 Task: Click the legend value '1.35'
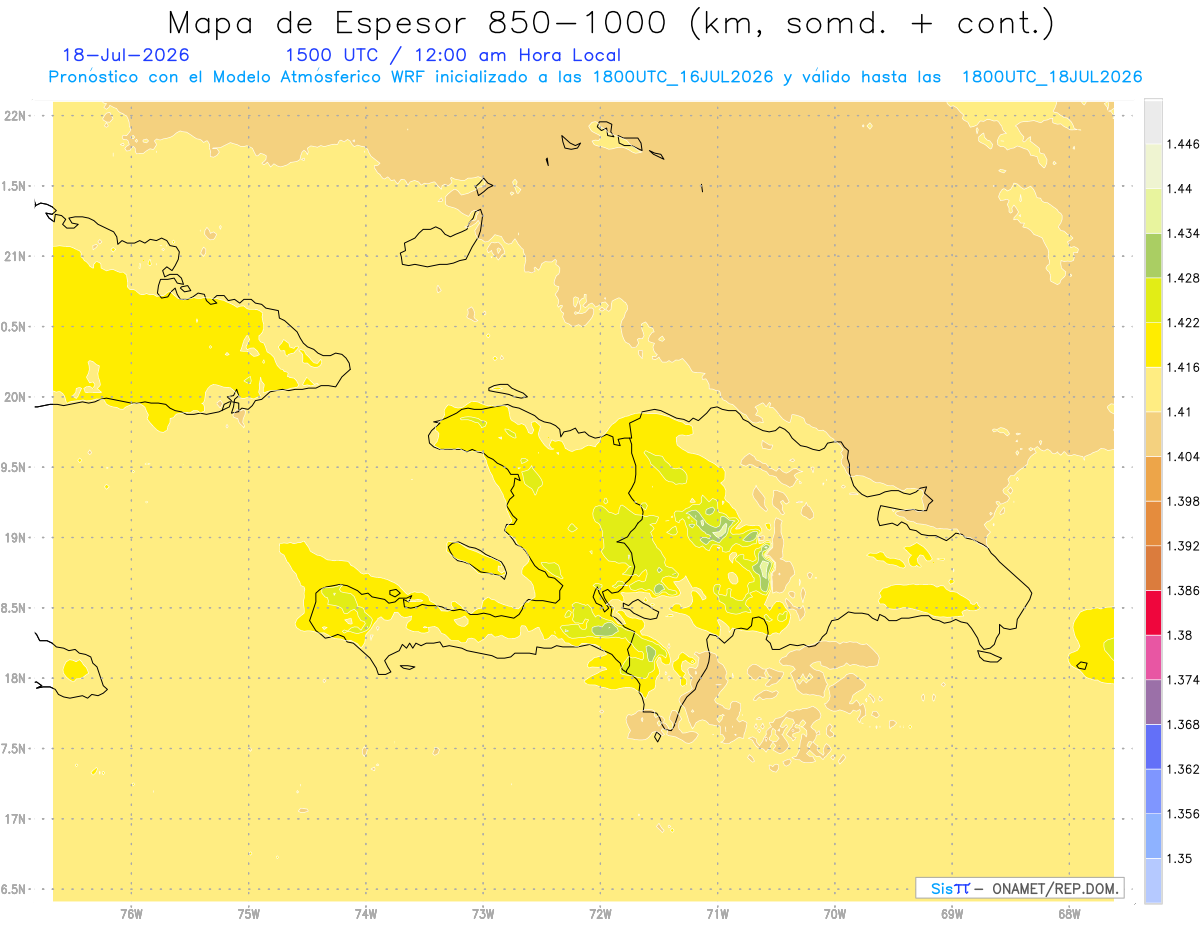click(x=1179, y=858)
